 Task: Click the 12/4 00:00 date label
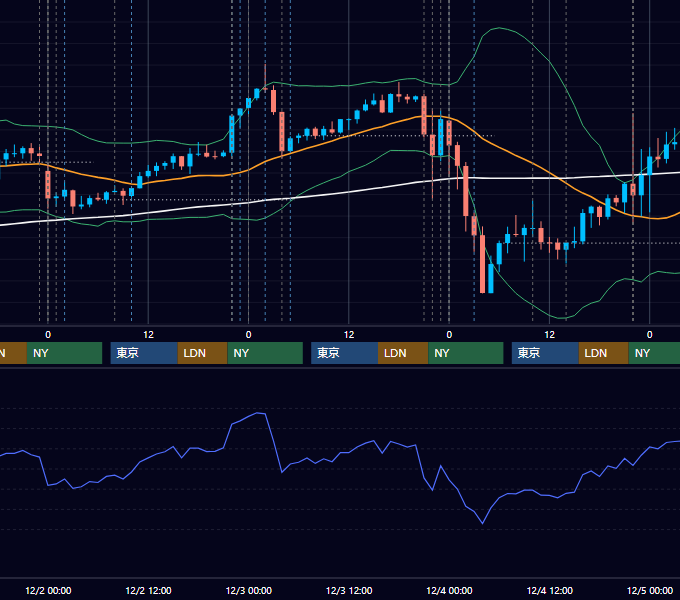pos(449,590)
